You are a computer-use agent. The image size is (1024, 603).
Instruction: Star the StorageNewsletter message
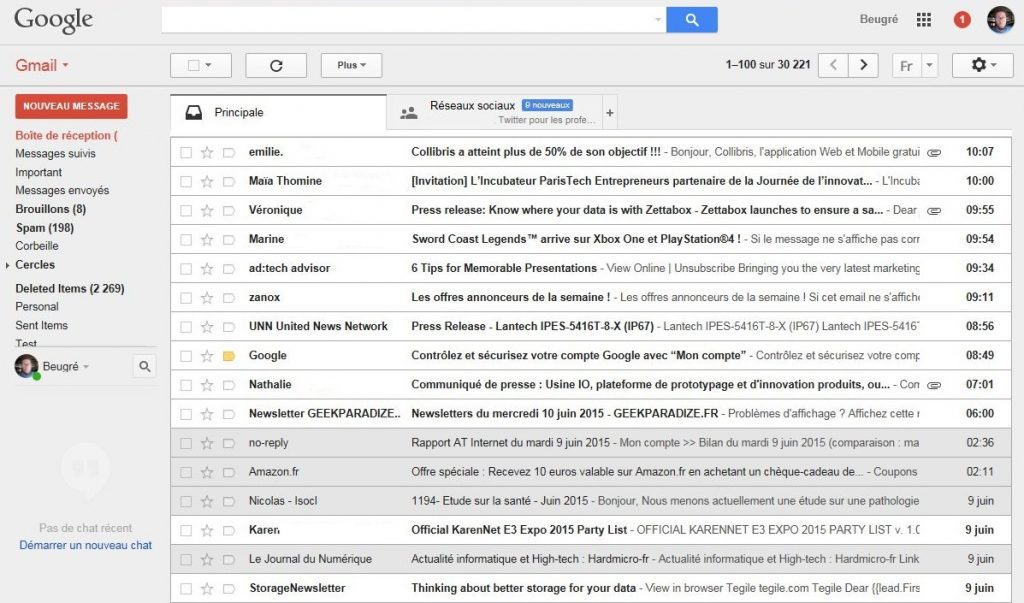point(207,589)
